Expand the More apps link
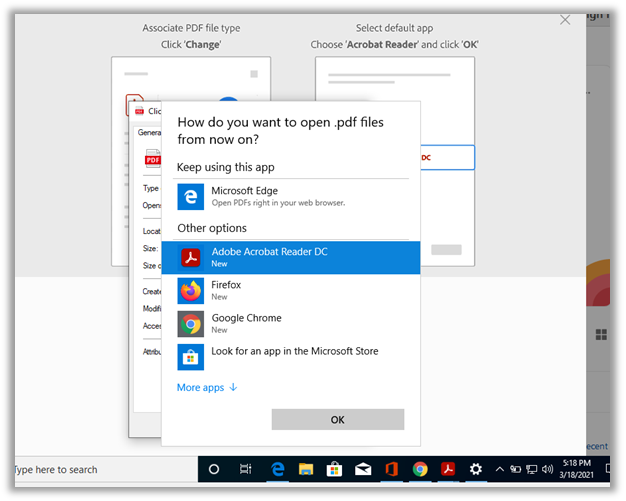Screen dimensions: 626x501 pos(207,387)
